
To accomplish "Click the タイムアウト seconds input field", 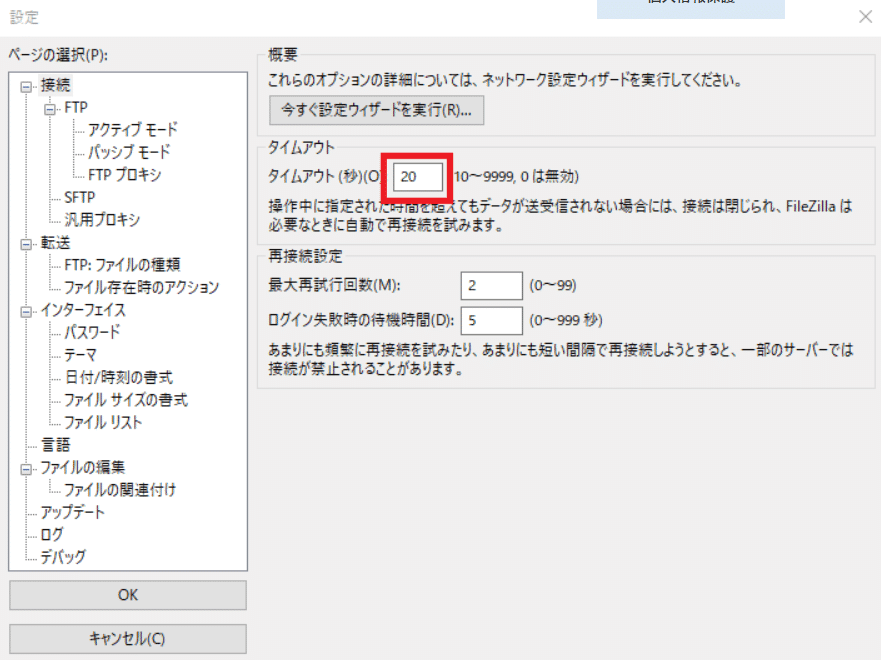I will point(418,177).
